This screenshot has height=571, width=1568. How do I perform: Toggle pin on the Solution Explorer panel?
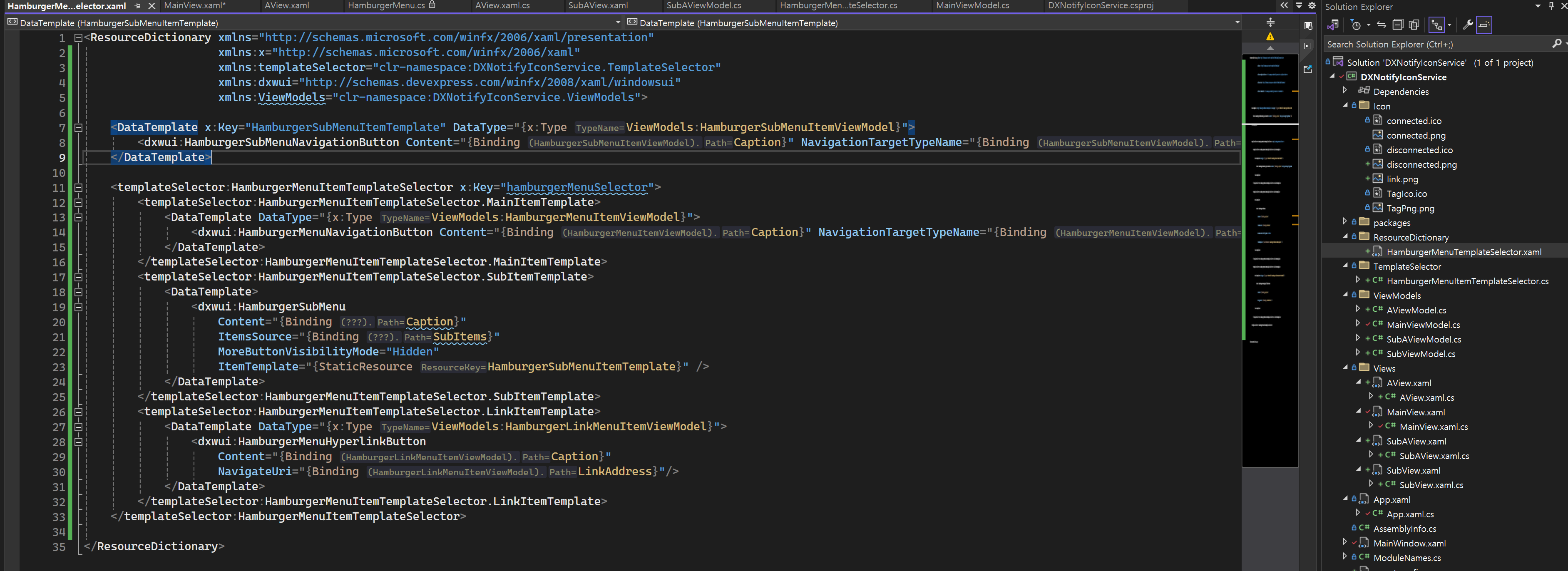(x=1551, y=6)
